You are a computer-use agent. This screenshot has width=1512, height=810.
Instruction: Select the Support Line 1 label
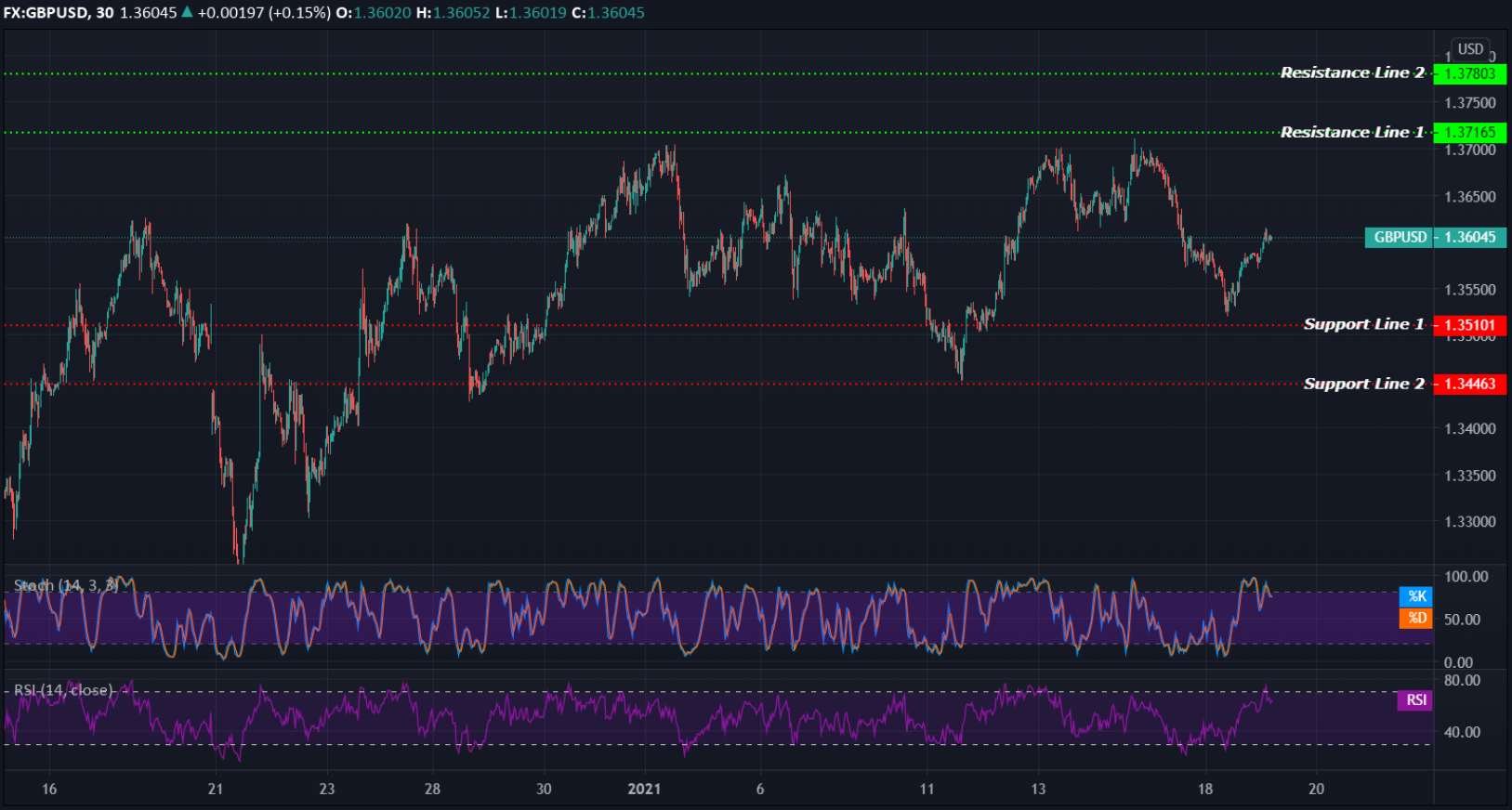(1364, 324)
